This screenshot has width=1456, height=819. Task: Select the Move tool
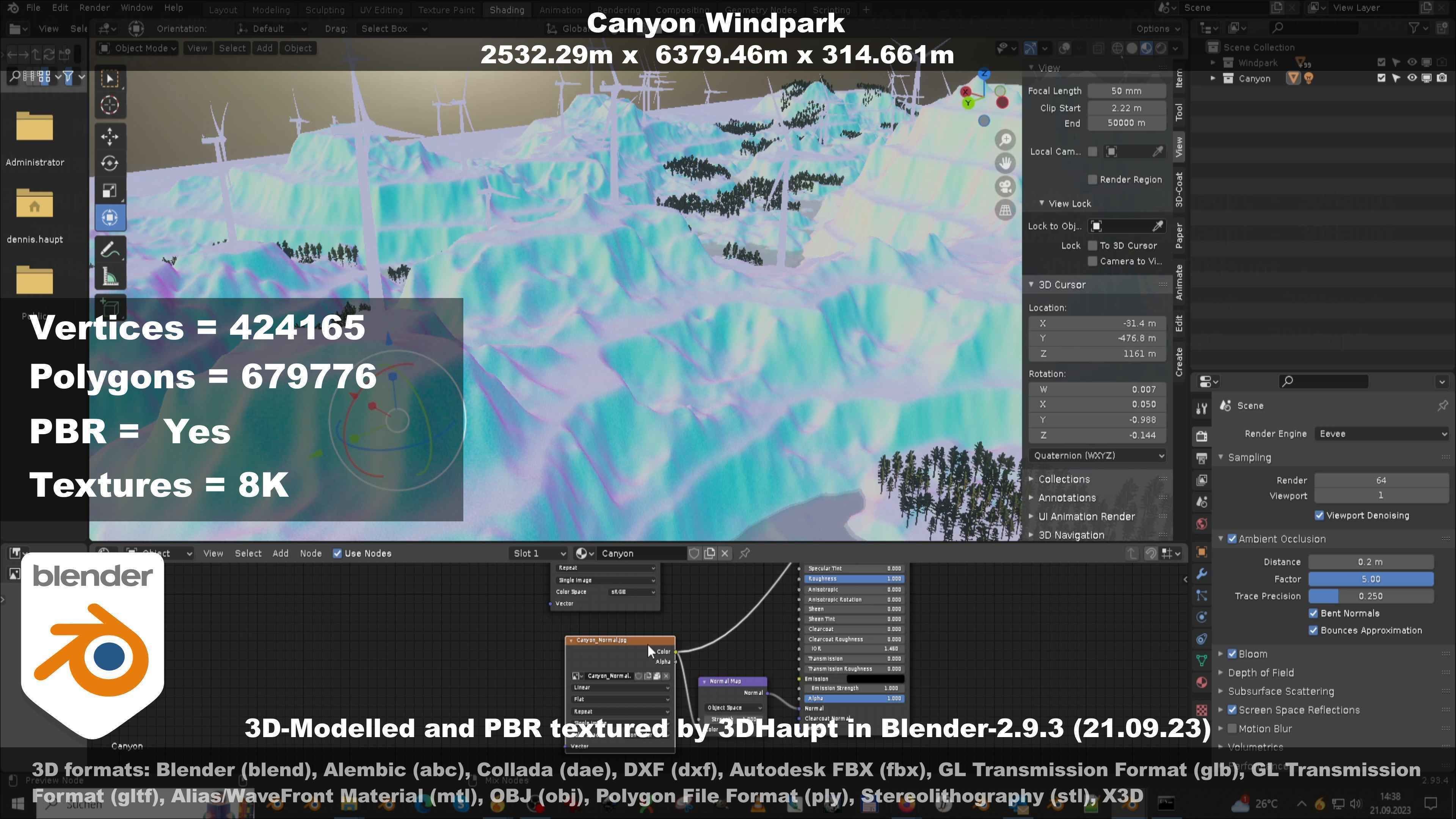[x=110, y=136]
